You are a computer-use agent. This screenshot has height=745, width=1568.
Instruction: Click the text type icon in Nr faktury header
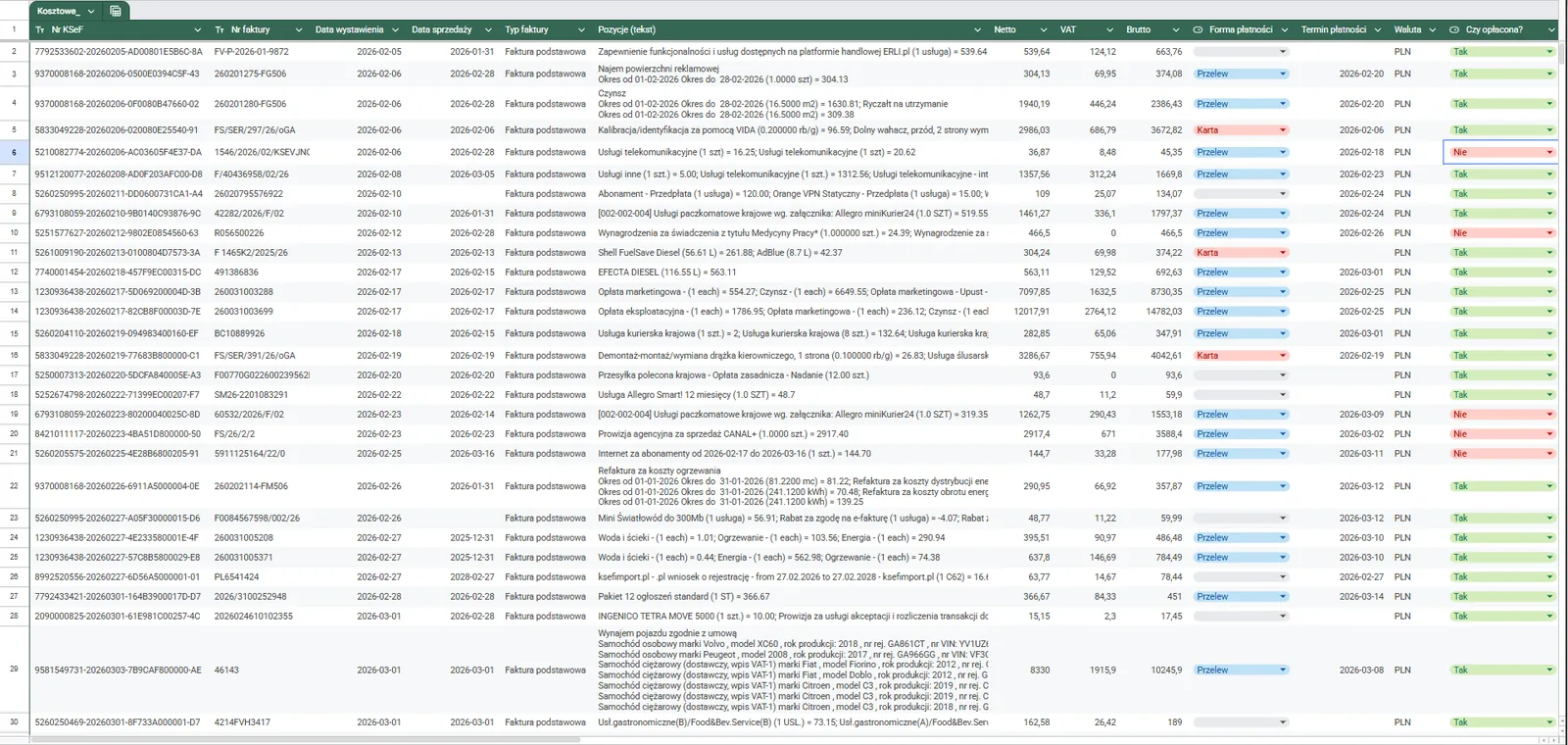220,29
